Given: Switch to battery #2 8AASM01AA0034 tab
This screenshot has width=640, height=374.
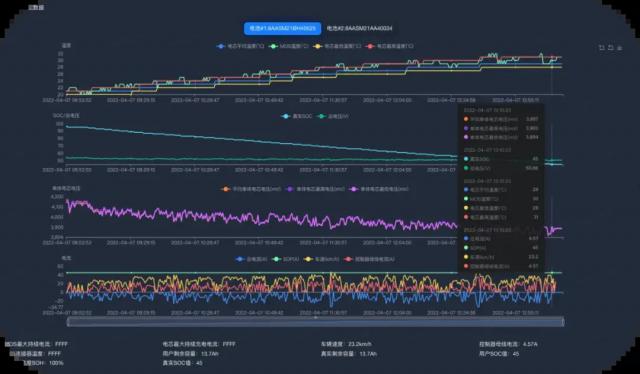Looking at the screenshot, I should pos(360,29).
